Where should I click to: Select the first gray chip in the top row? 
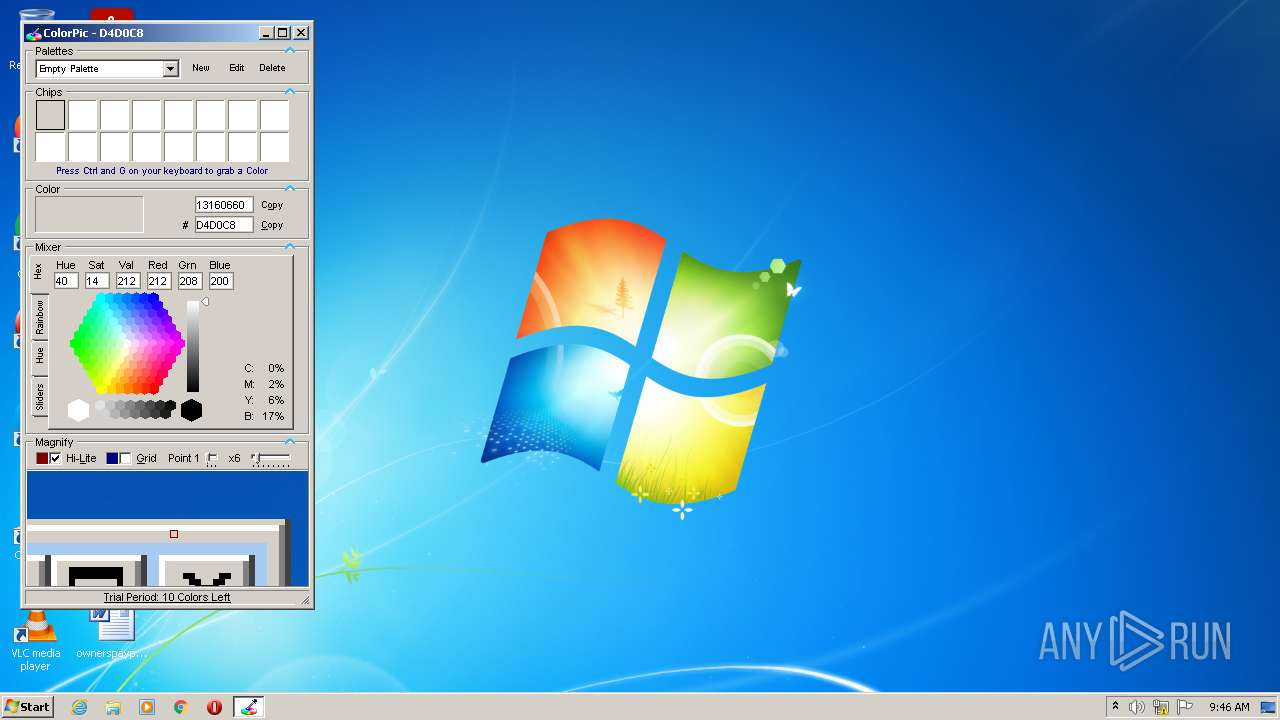pyautogui.click(x=50, y=115)
